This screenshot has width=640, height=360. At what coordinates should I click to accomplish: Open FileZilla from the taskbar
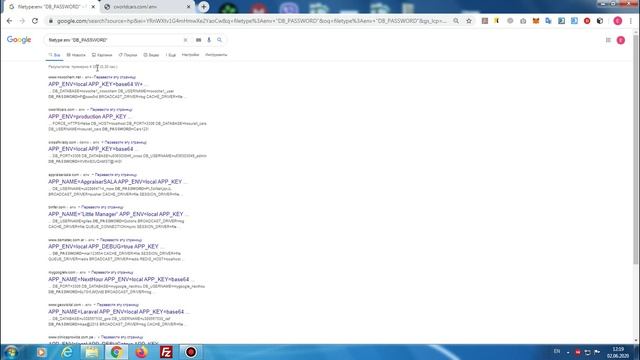pos(166,352)
